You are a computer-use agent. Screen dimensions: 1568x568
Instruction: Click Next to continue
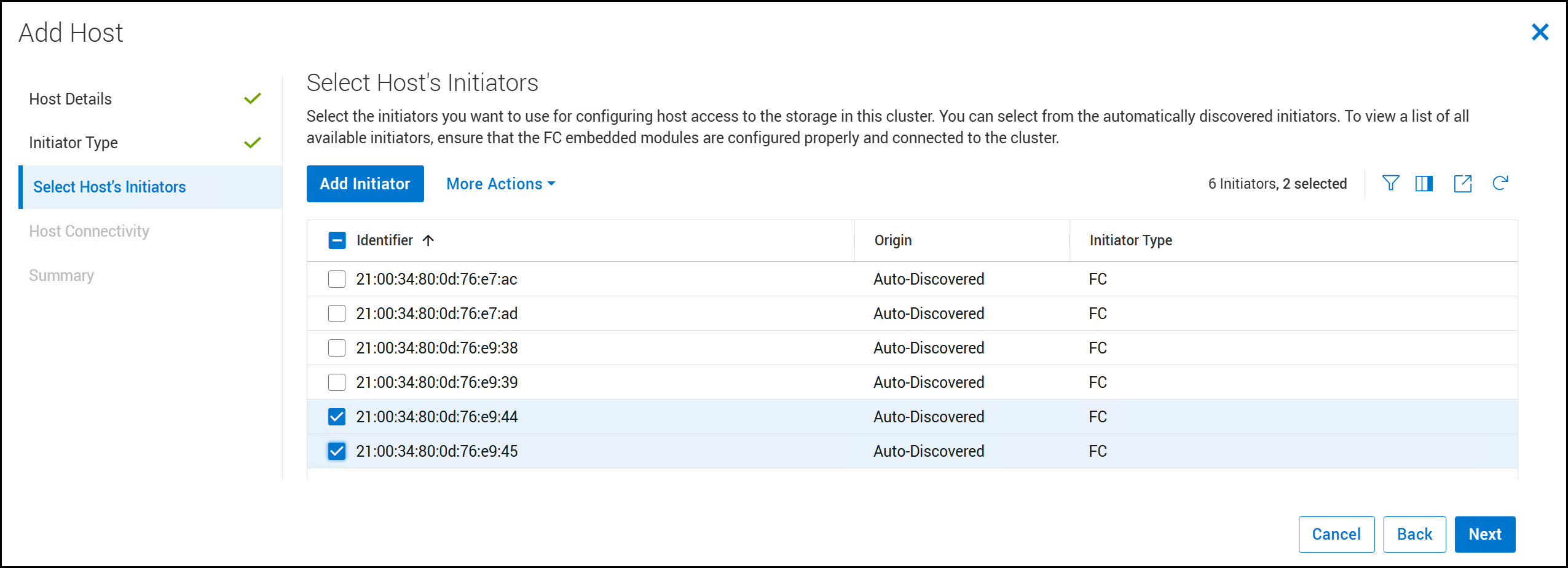pos(1485,534)
